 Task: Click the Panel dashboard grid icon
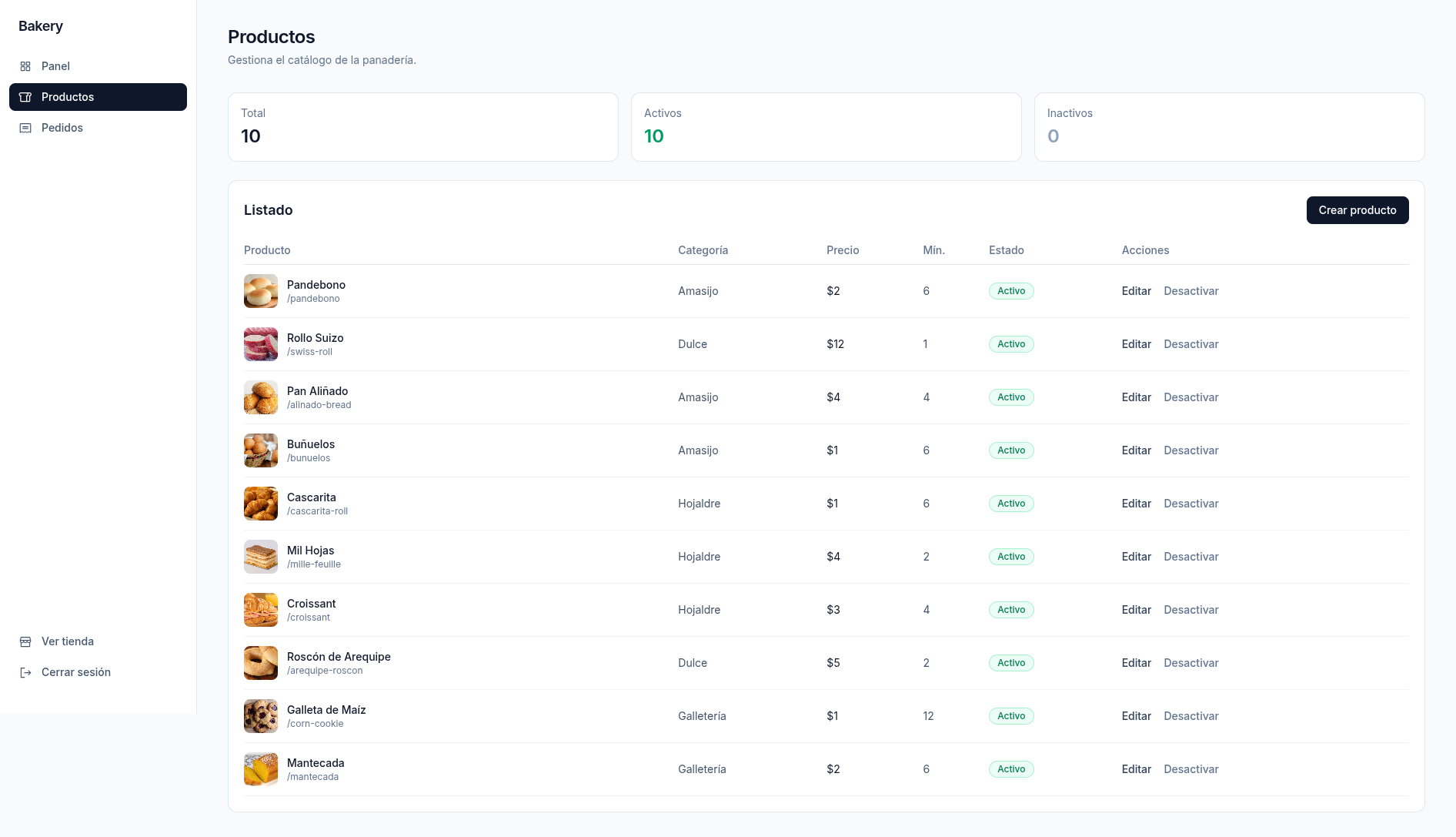pyautogui.click(x=25, y=66)
